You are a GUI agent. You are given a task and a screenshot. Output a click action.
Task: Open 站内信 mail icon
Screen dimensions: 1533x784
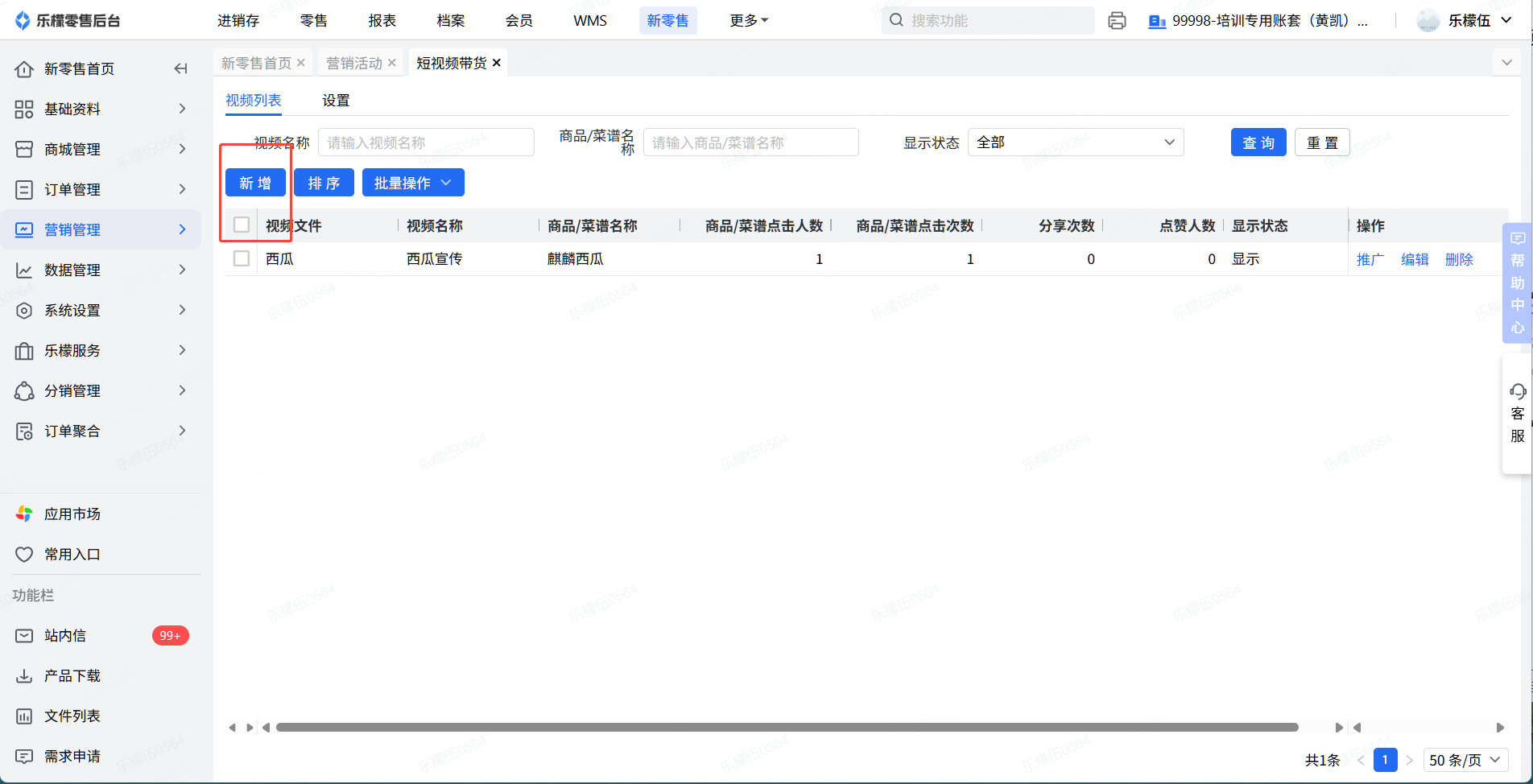click(x=24, y=636)
